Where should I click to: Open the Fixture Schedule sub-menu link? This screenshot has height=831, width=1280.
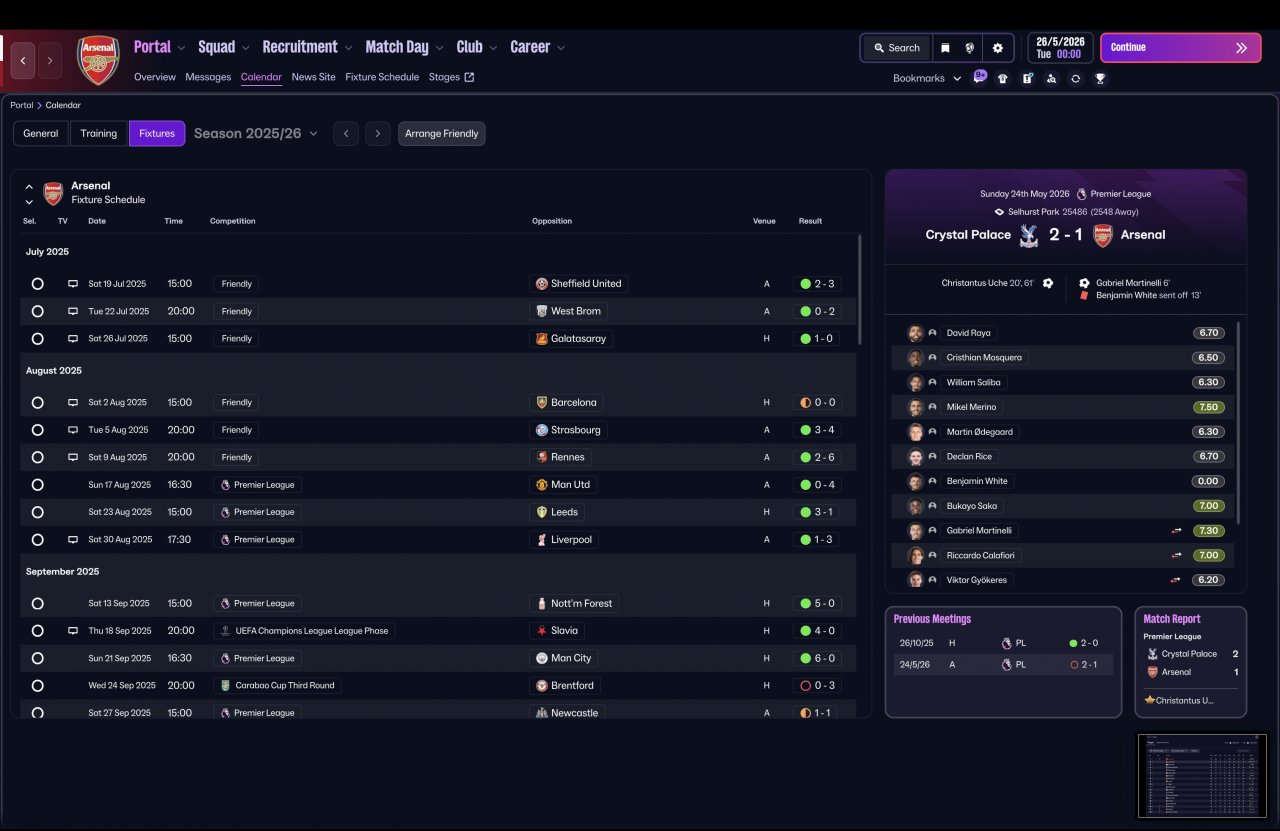(x=382, y=77)
